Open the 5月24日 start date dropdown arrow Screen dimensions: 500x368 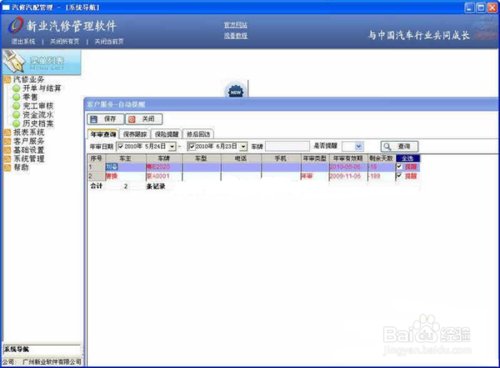pos(172,147)
